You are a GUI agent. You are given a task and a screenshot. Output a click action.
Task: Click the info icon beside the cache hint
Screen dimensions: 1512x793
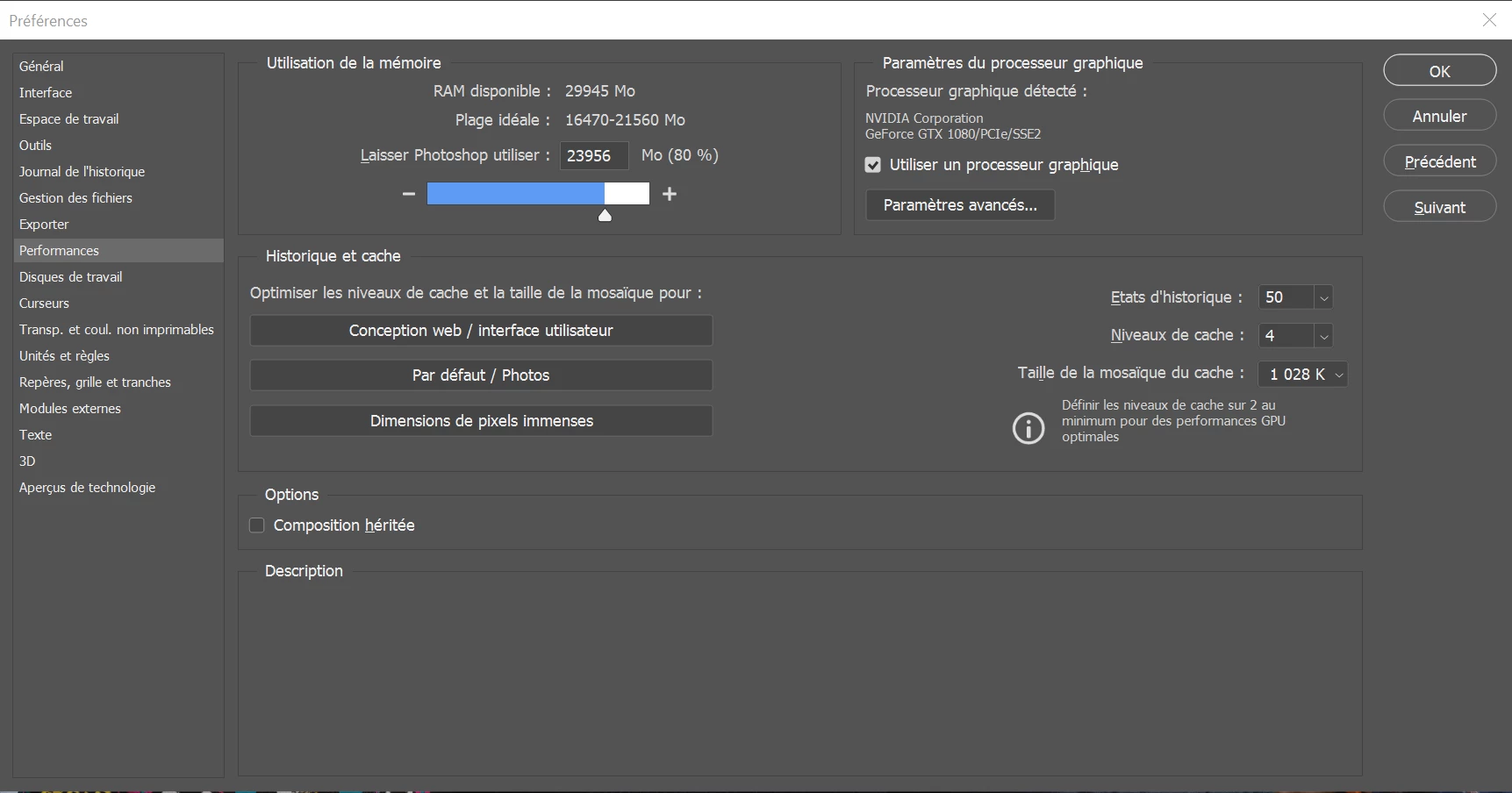pos(1028,428)
